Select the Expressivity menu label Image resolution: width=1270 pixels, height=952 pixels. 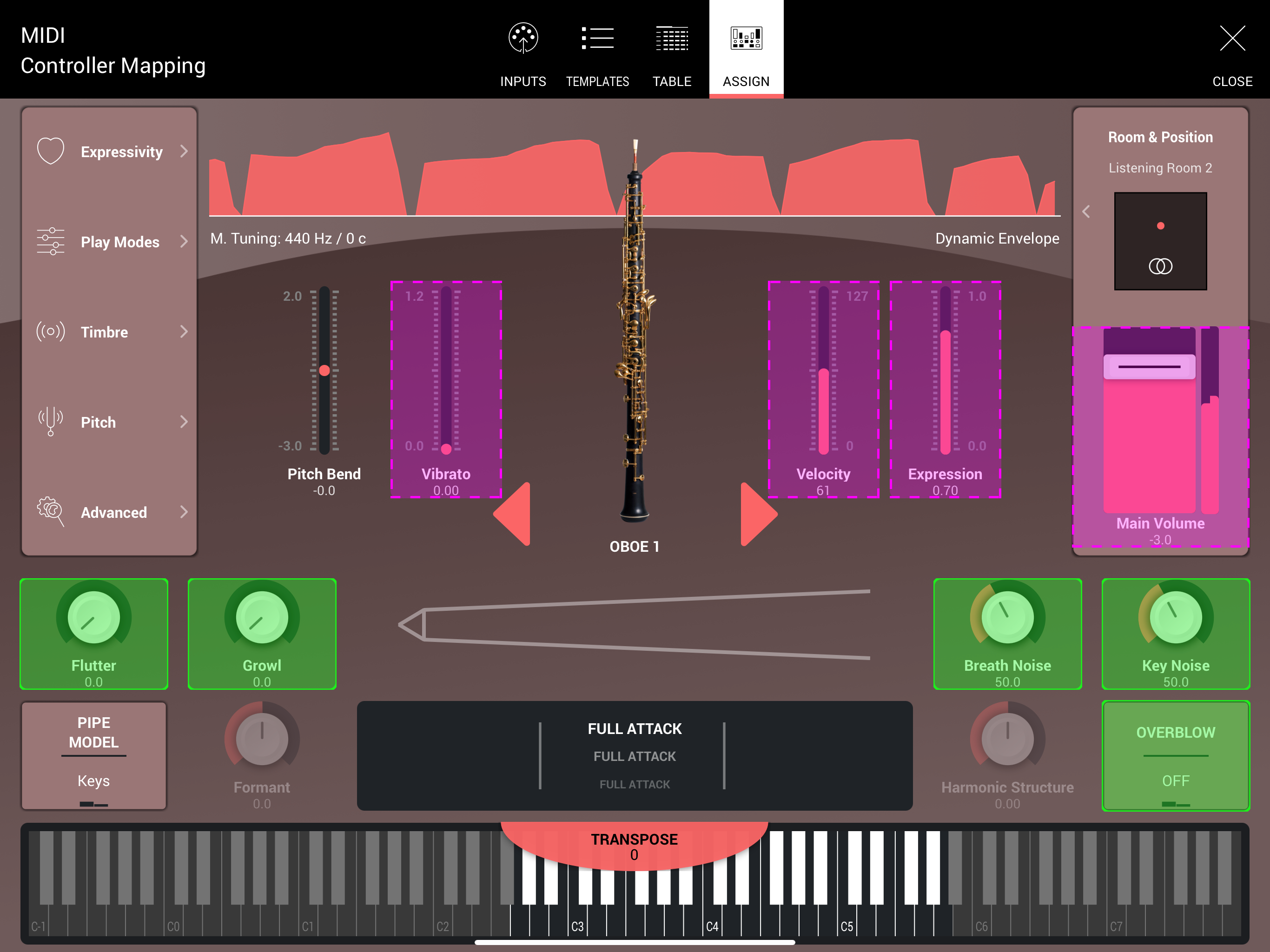122,152
